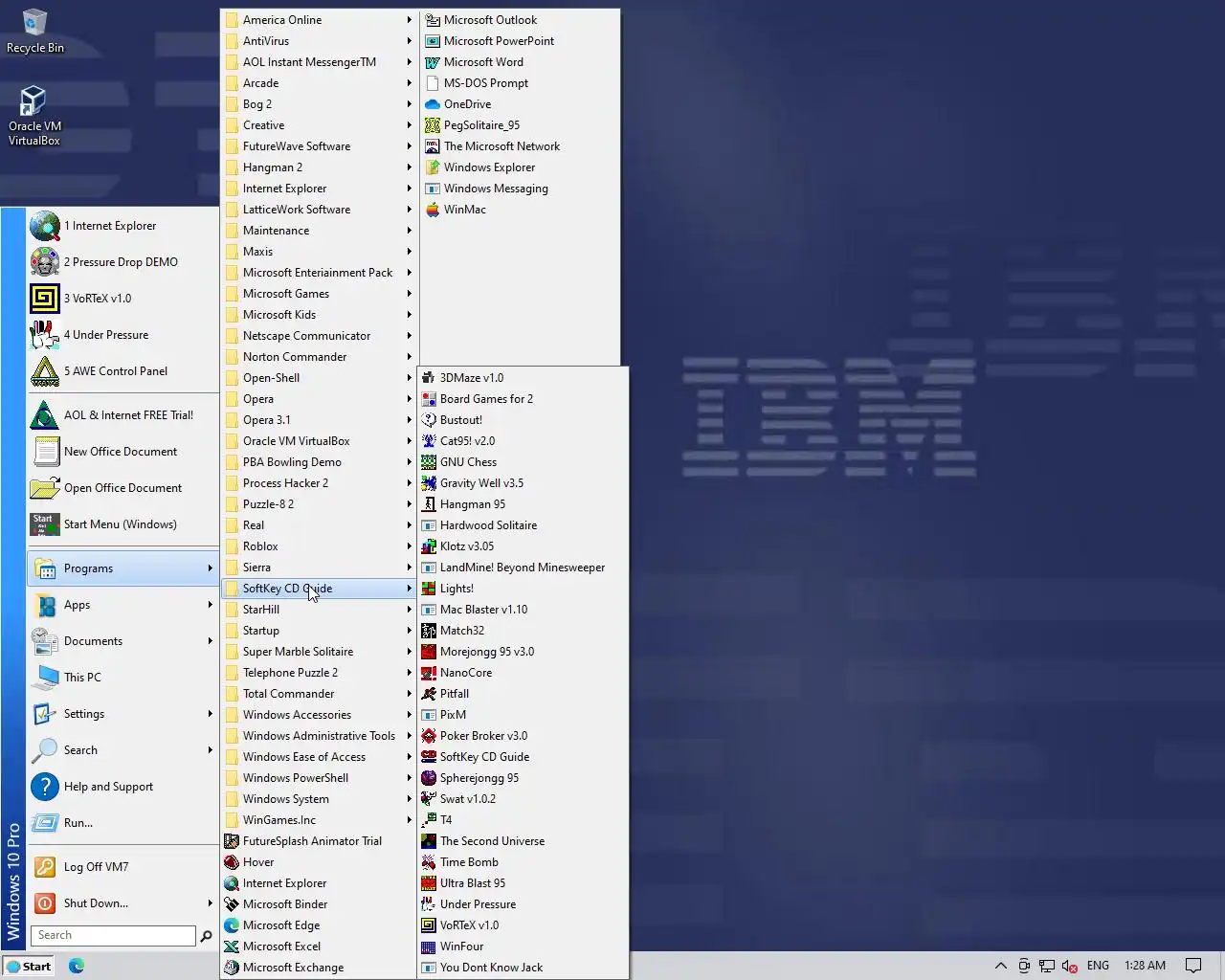Launch Cat95! v2.0 icon
This screenshot has width=1225, height=980.
pos(429,441)
